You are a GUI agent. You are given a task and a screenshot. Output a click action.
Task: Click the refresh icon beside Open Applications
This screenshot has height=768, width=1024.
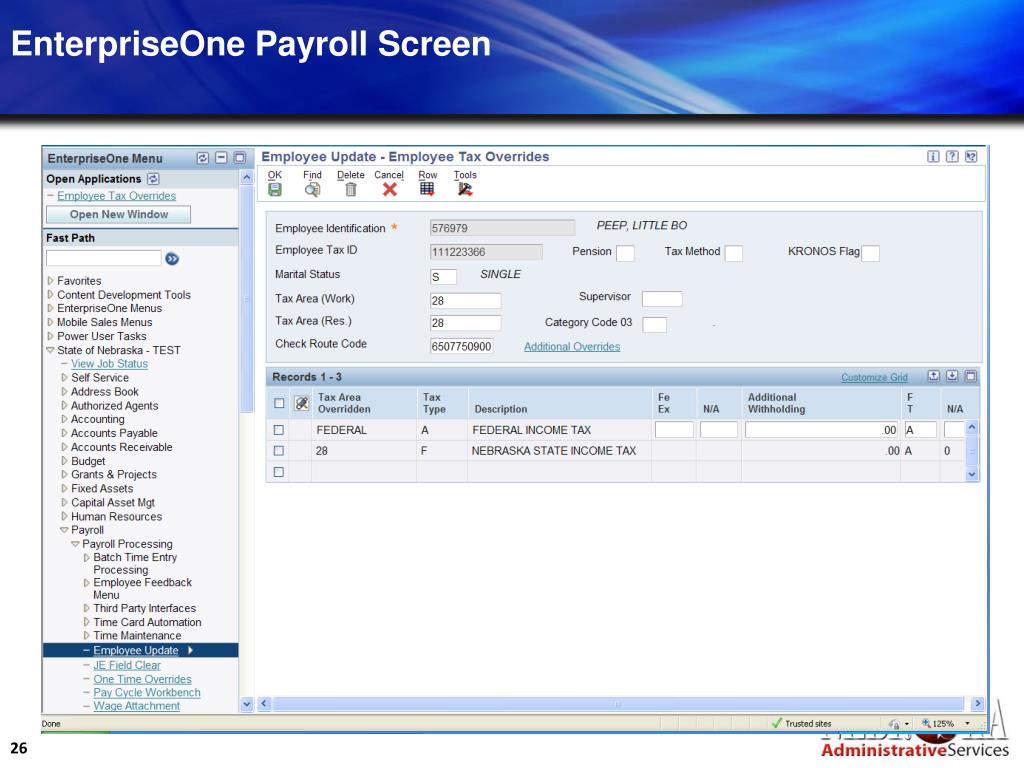153,179
